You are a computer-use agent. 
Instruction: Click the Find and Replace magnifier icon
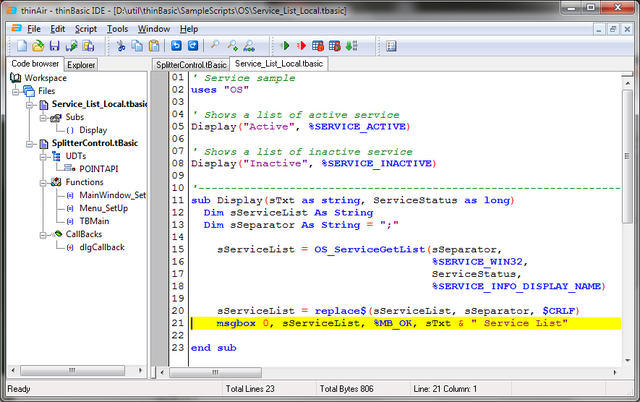(249, 46)
